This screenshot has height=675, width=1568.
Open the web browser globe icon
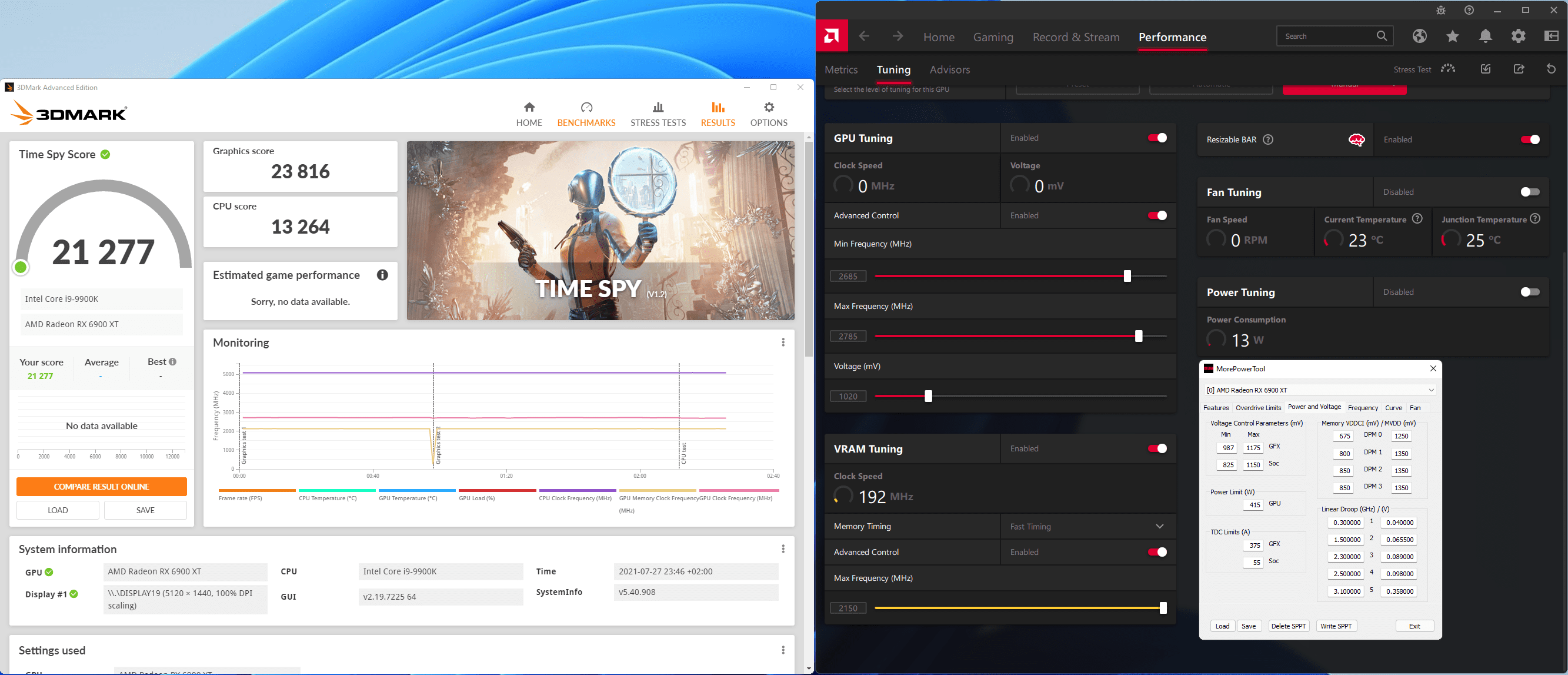tap(1419, 36)
